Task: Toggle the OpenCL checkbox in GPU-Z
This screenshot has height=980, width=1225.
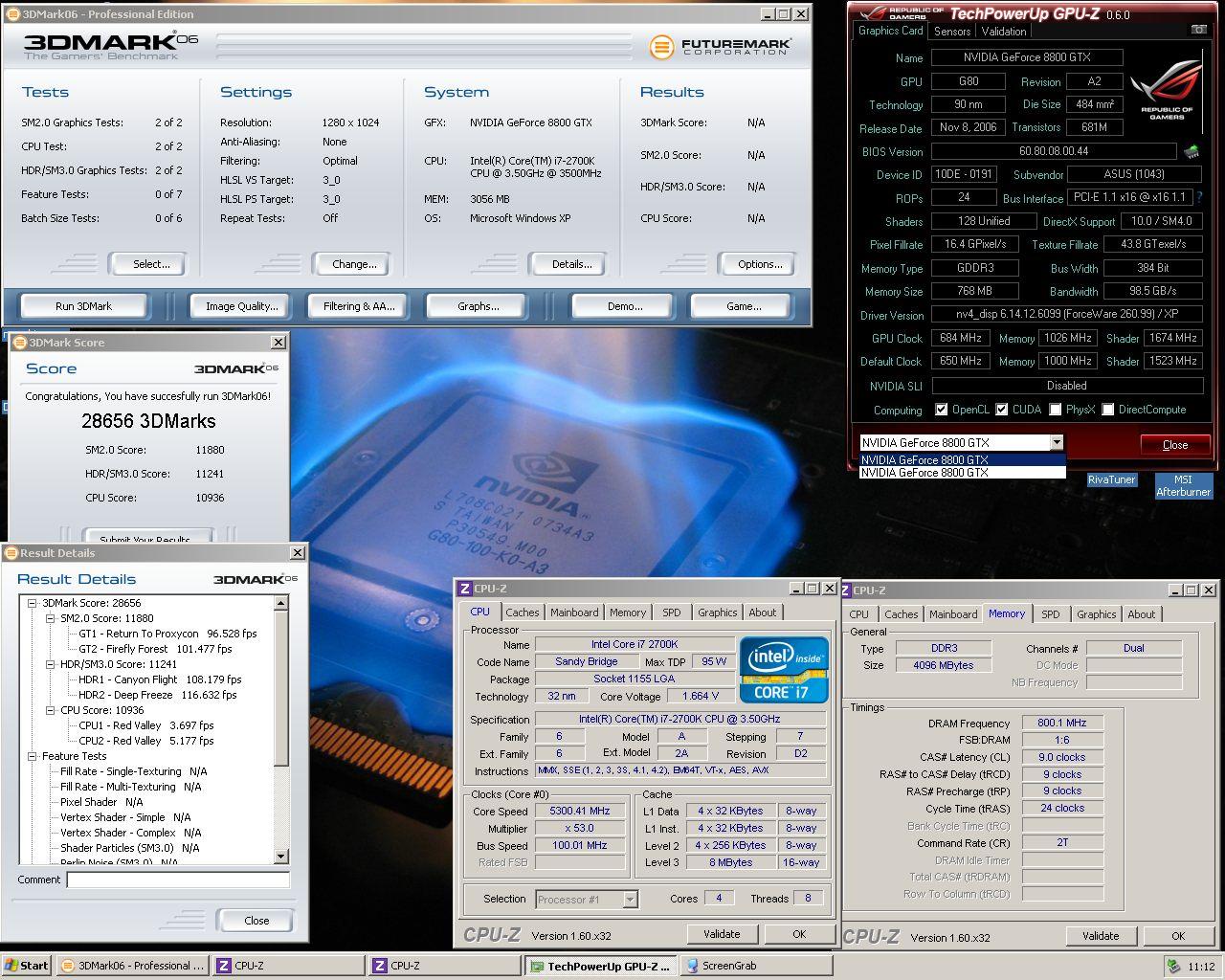Action: tap(942, 410)
